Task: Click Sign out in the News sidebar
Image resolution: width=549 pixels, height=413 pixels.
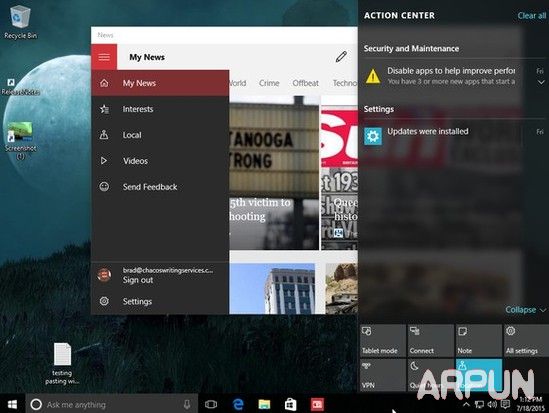Action: click(138, 280)
